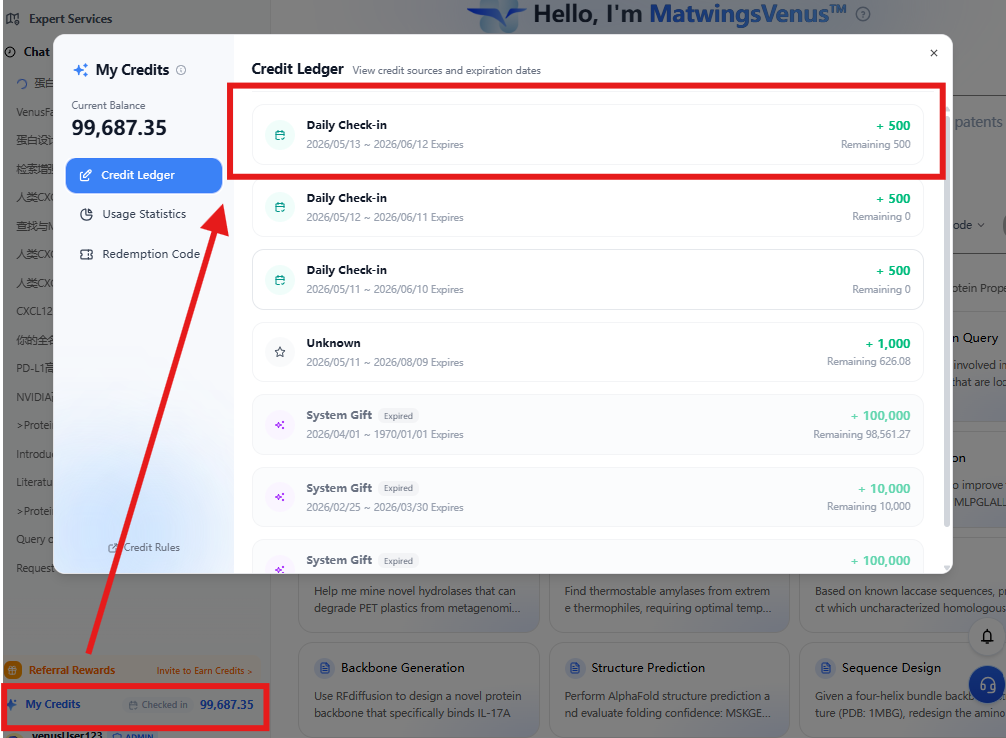Click the Redemption Code ticket icon

tap(86, 254)
